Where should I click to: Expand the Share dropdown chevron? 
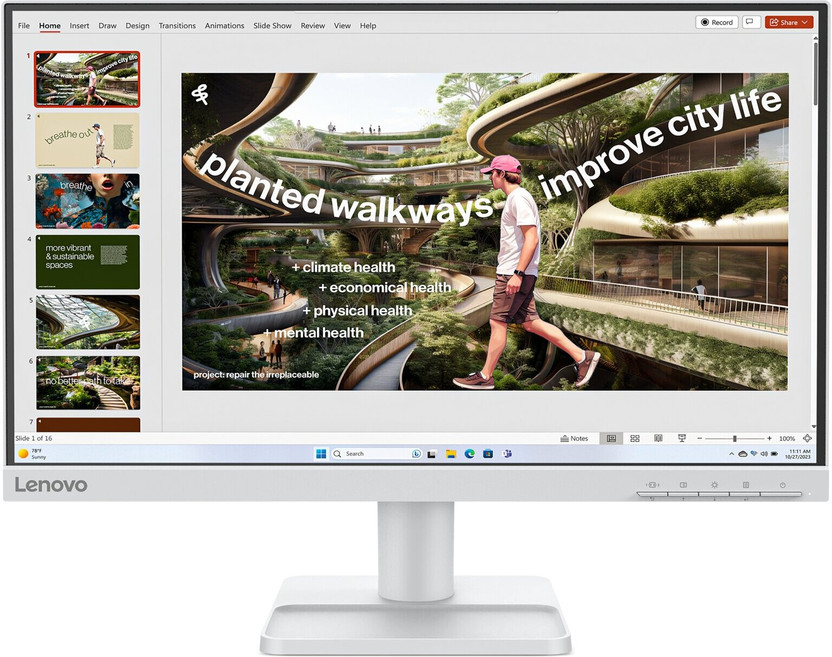pyautogui.click(x=805, y=22)
